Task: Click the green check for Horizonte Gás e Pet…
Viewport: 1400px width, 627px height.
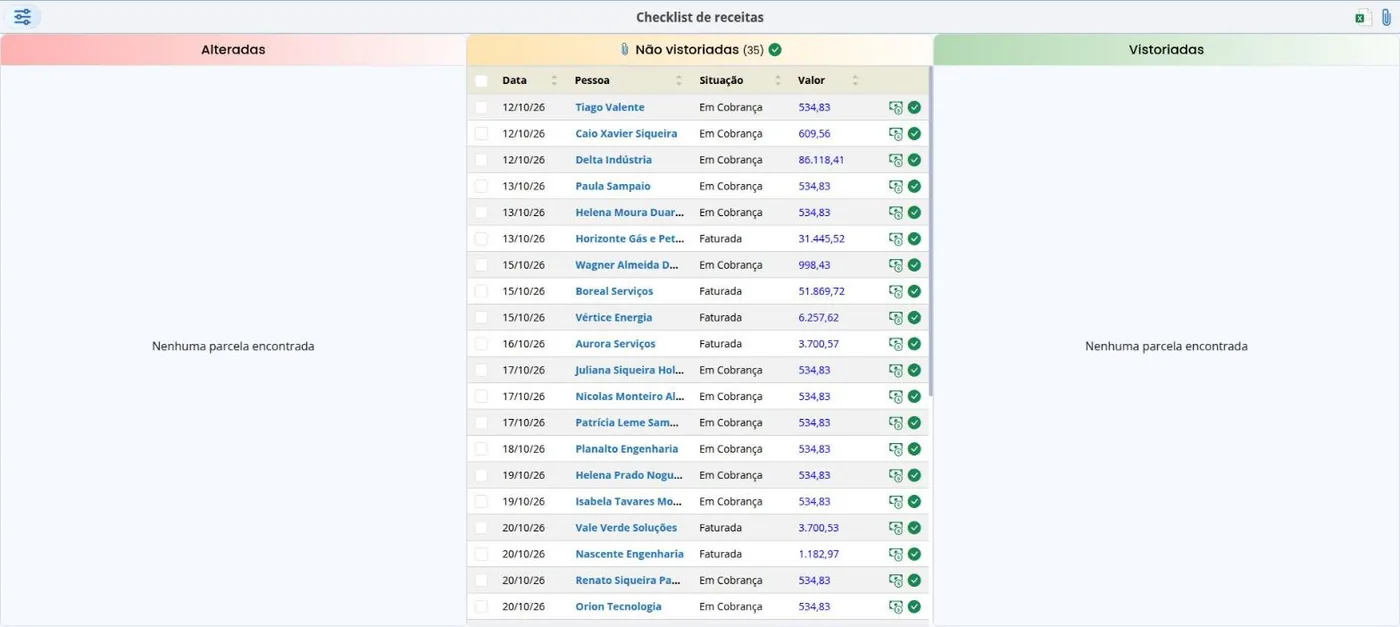Action: tap(914, 239)
